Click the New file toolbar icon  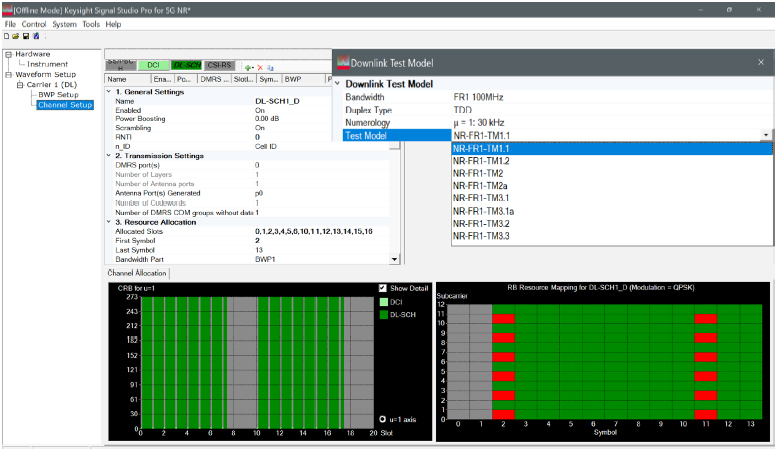(x=6, y=36)
